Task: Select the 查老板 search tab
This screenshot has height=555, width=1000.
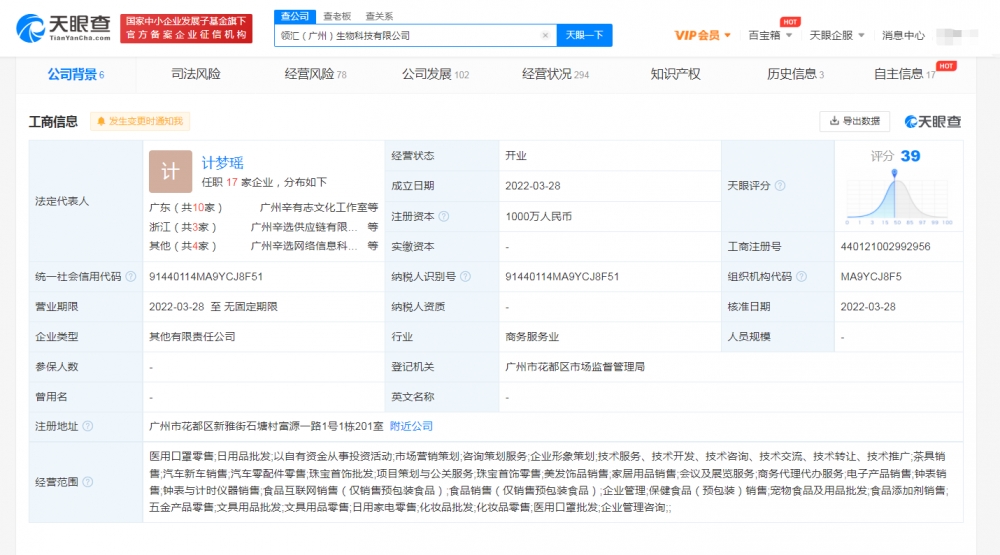Action: (337, 16)
